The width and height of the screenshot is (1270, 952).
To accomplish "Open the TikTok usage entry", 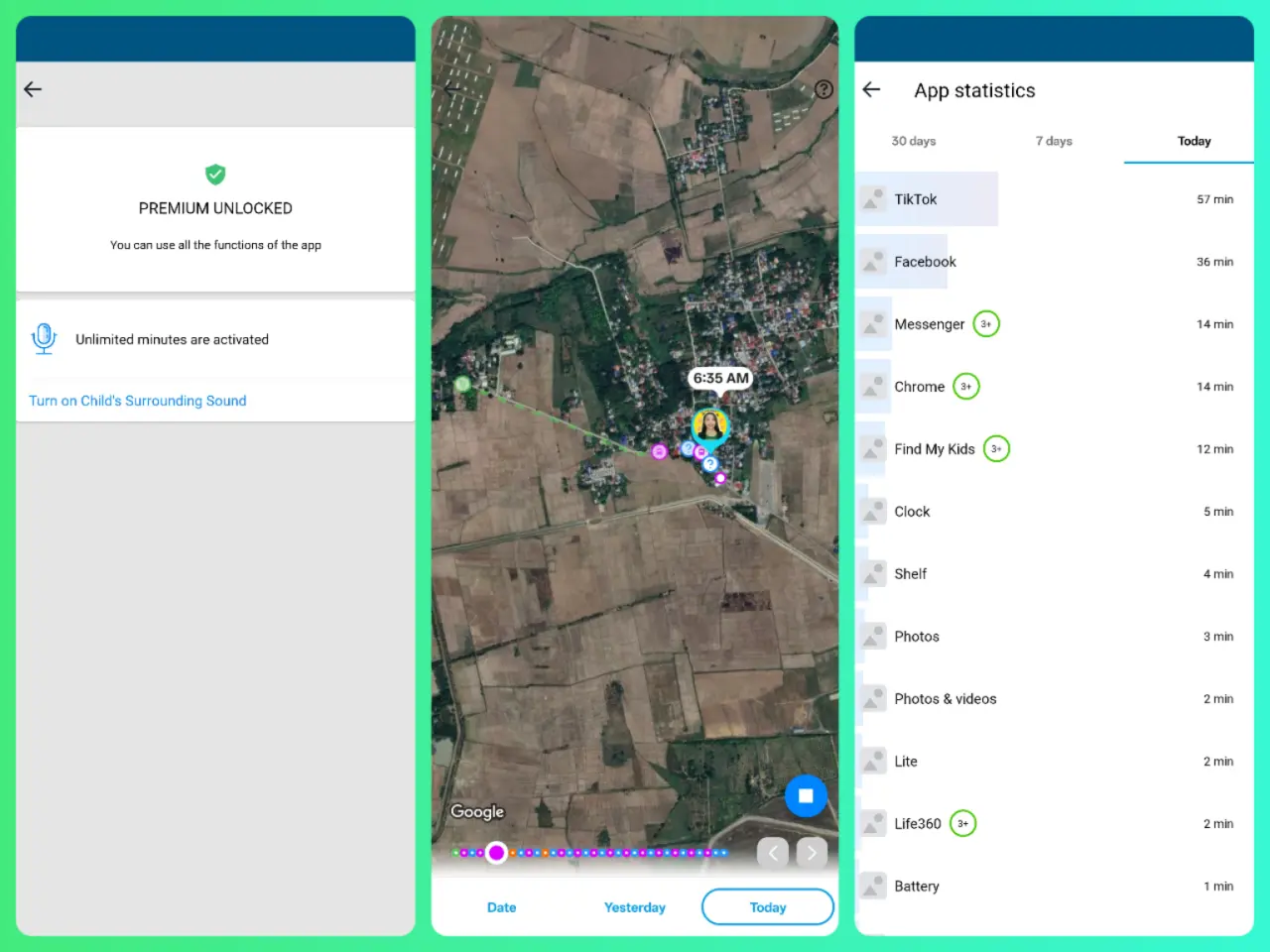I will pyautogui.click(x=1054, y=199).
